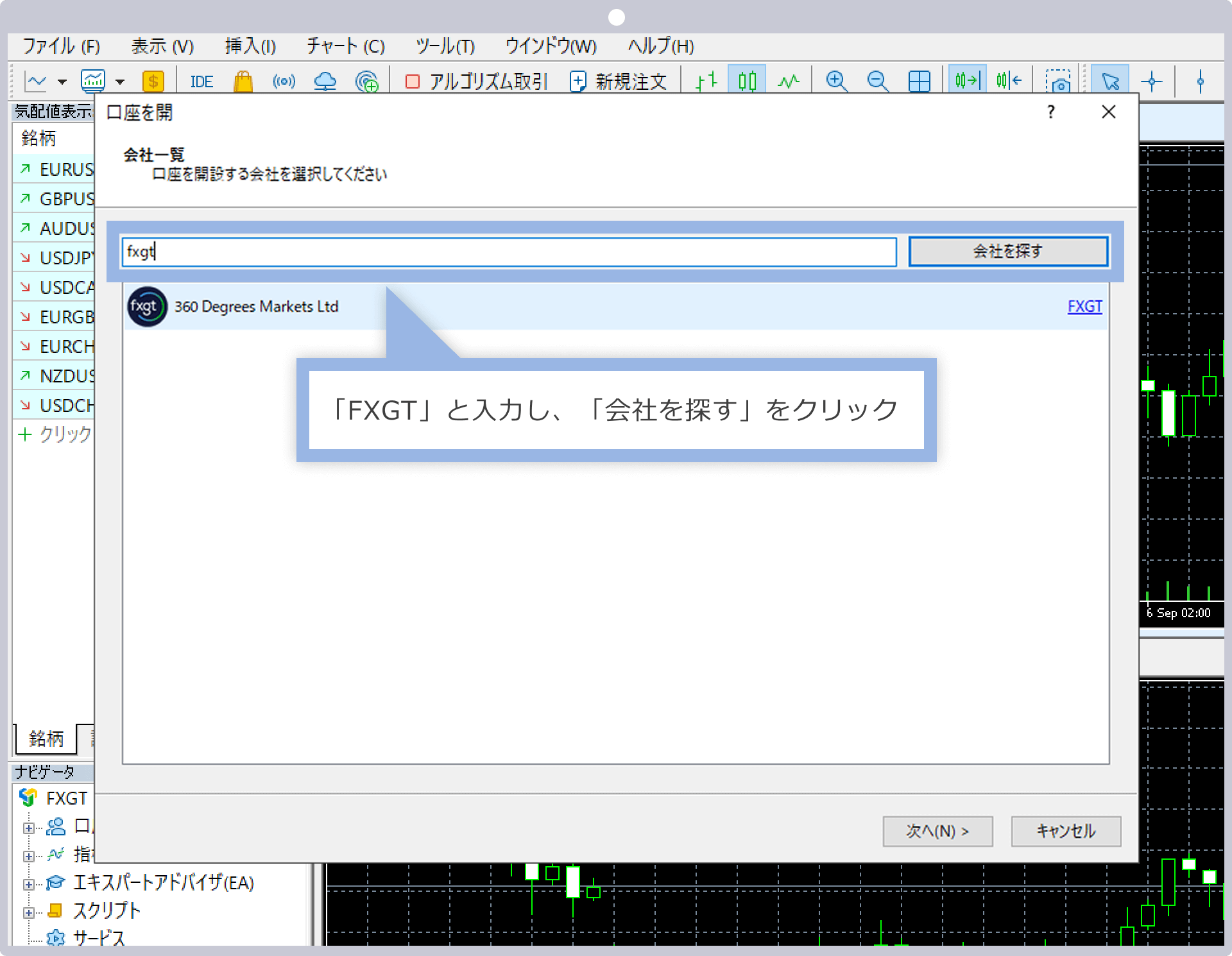
Task: Expand the エキスパートアドバイザ(EA) node
Action: coord(28,884)
